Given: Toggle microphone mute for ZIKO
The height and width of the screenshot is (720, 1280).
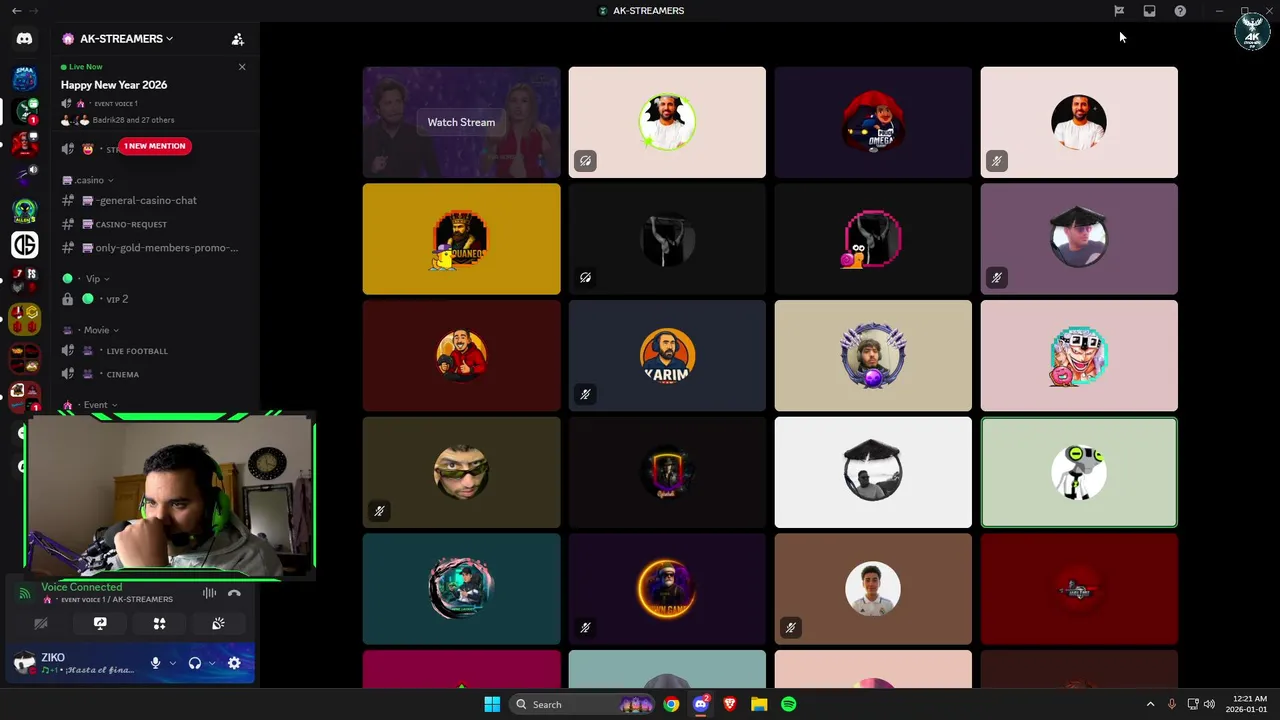Looking at the screenshot, I should (x=155, y=663).
